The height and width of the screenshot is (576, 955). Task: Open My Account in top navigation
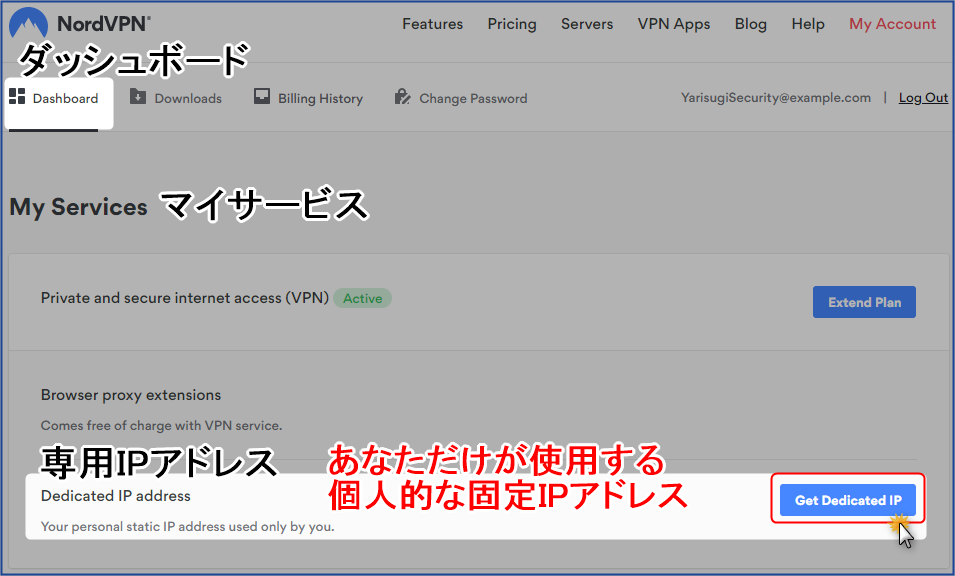892,24
